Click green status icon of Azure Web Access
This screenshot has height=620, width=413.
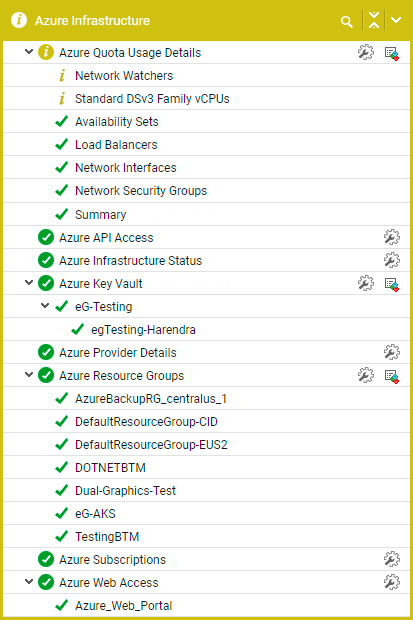click(46, 582)
